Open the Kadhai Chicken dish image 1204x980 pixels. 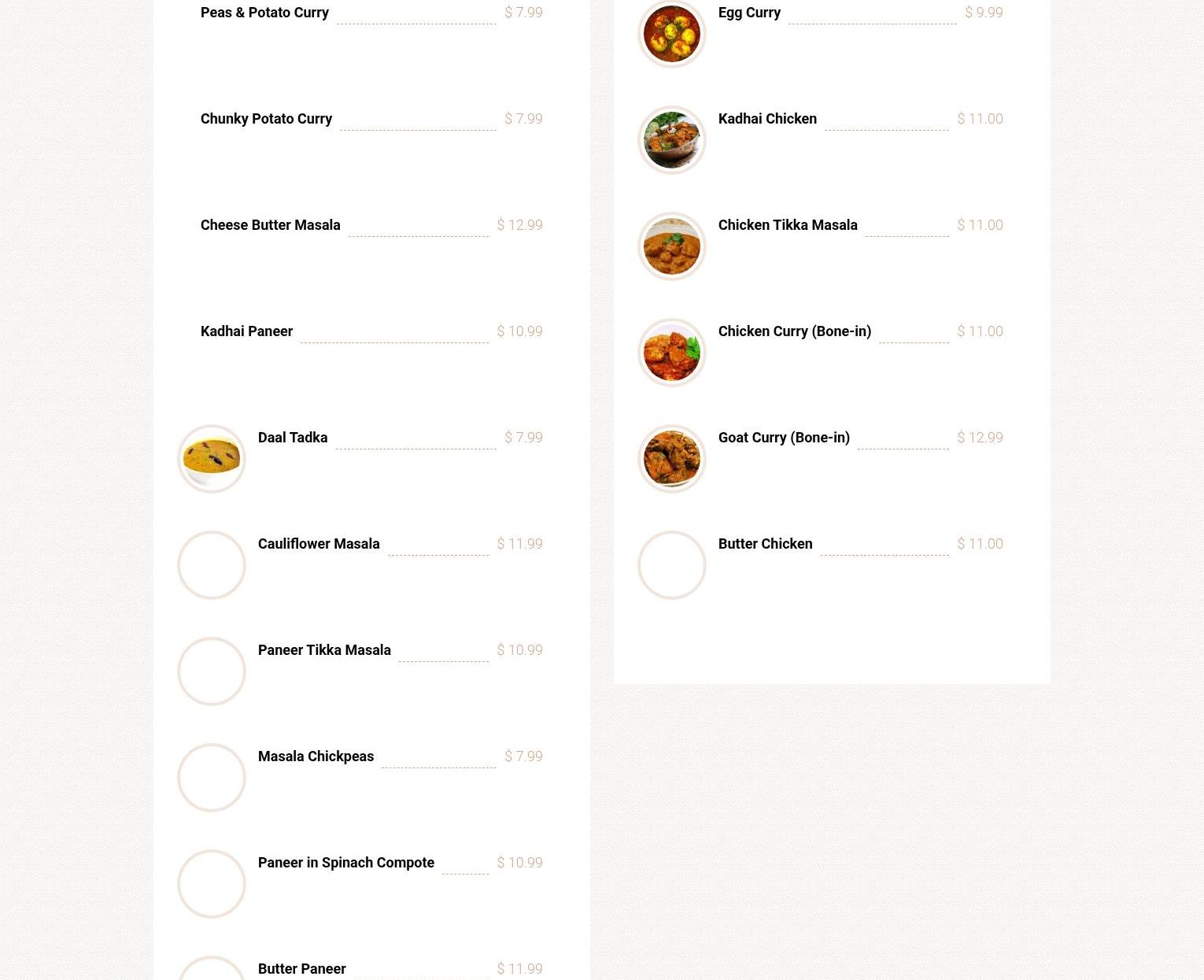(671, 140)
